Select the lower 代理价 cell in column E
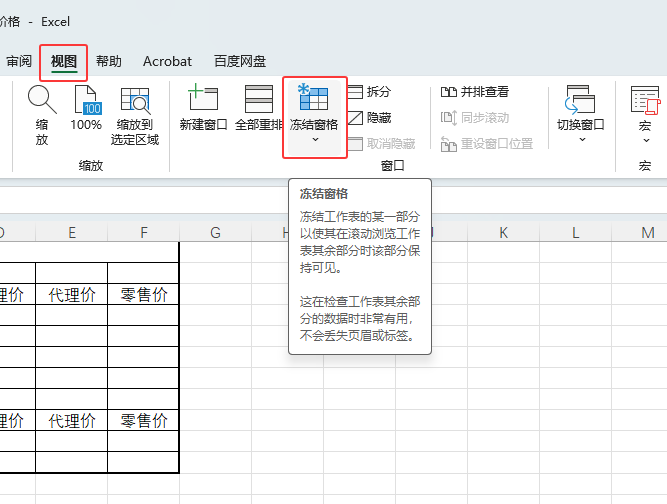This screenshot has height=504, width=667. 71,420
